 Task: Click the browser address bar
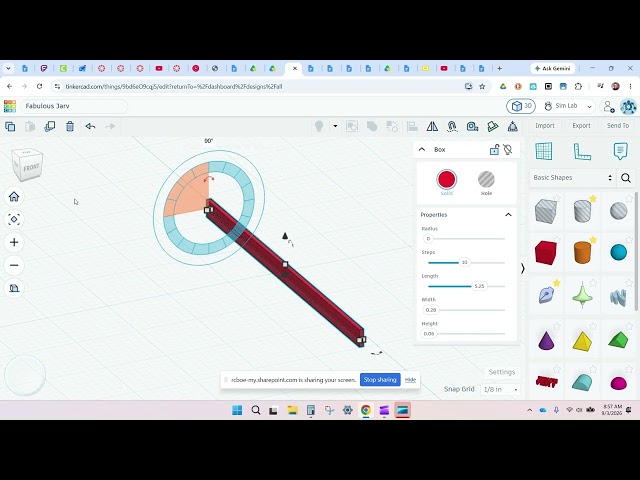click(261, 87)
